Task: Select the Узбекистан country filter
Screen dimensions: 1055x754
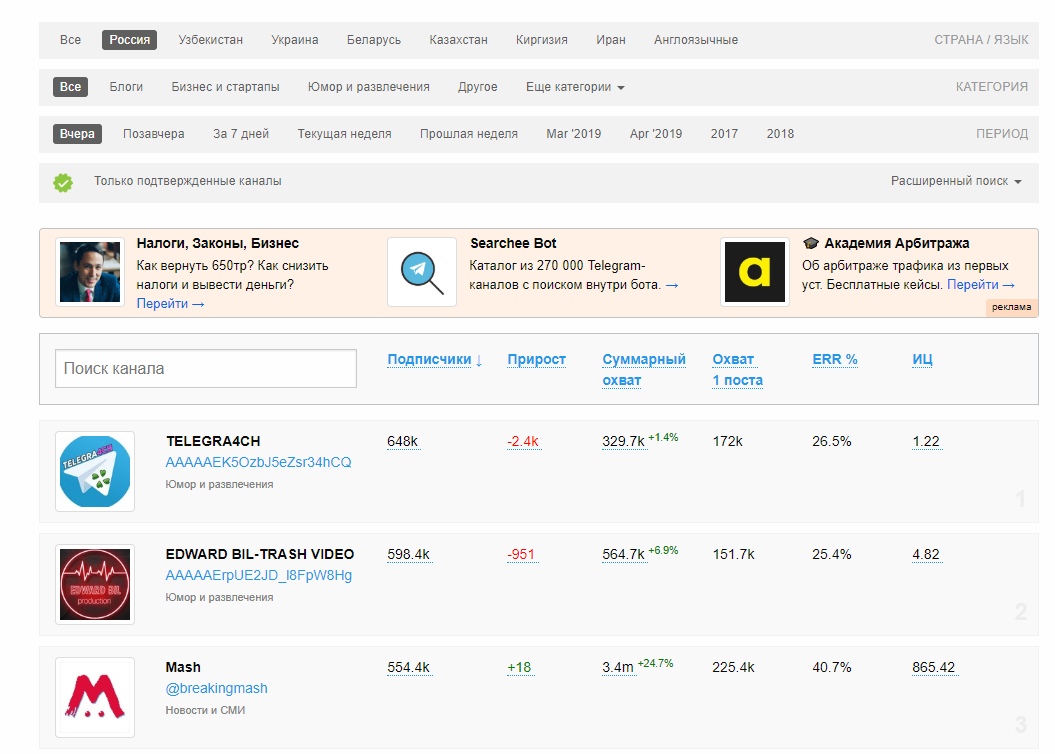Action: [210, 40]
